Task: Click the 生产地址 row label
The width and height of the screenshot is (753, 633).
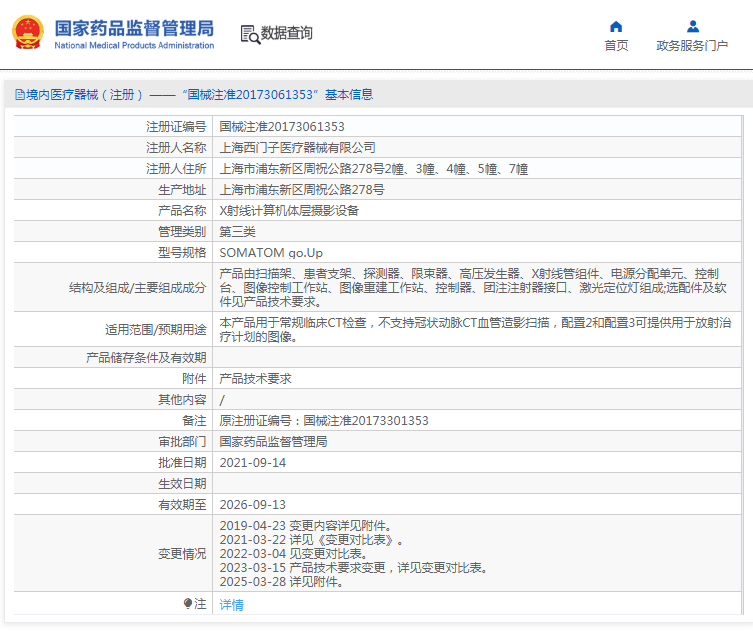Action: point(182,190)
